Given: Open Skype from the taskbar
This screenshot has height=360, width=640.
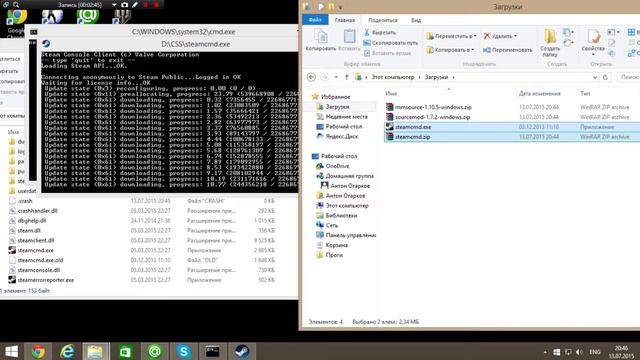Looking at the screenshot, I should pyautogui.click(x=184, y=351).
